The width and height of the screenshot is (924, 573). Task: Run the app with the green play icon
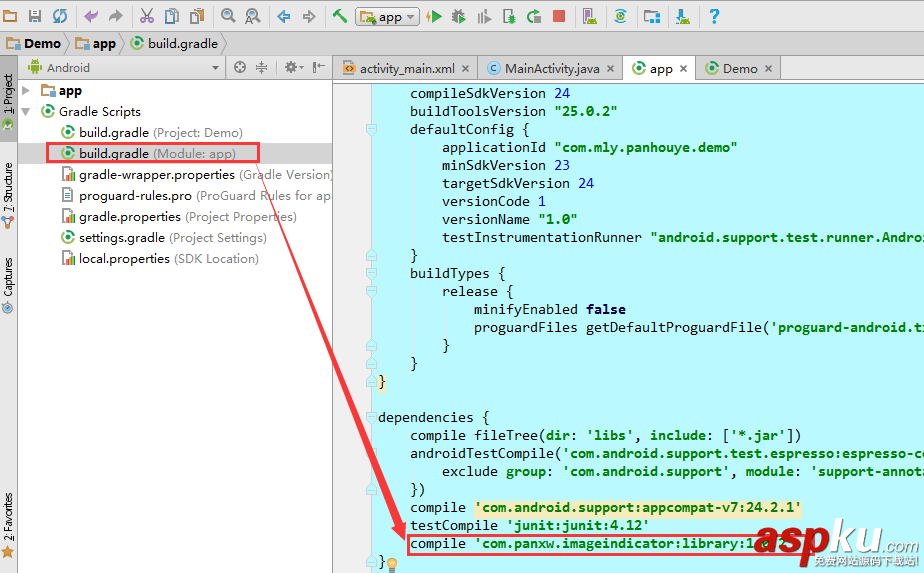click(434, 16)
